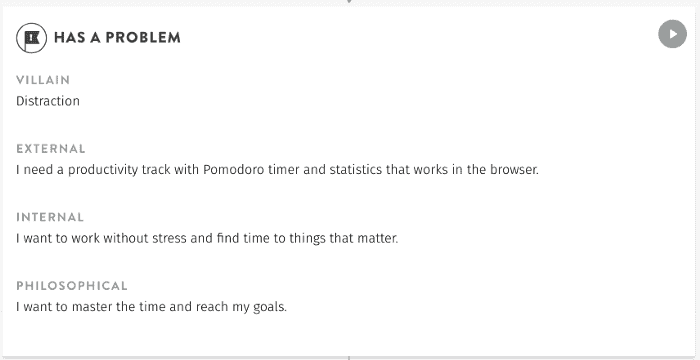The image size is (700, 360).
Task: Edit the Distraction villain entry
Action: [48, 101]
